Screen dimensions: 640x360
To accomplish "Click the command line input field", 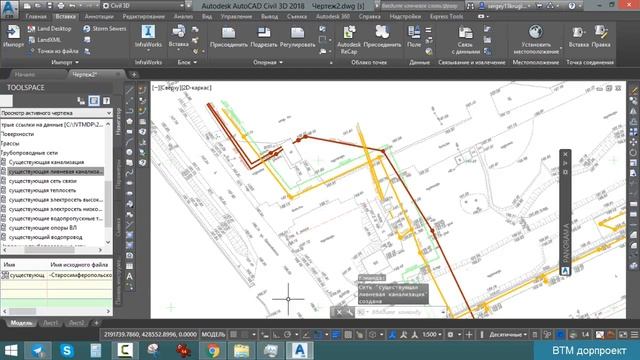I will [401, 313].
